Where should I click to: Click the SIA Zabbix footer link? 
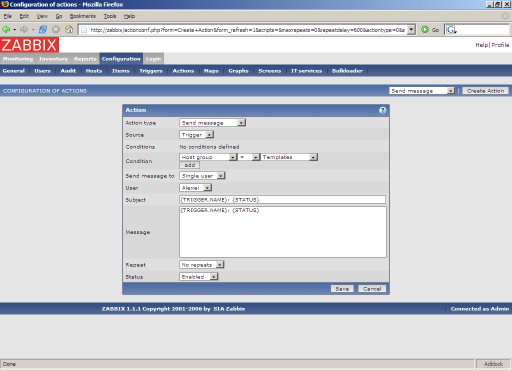(x=229, y=309)
